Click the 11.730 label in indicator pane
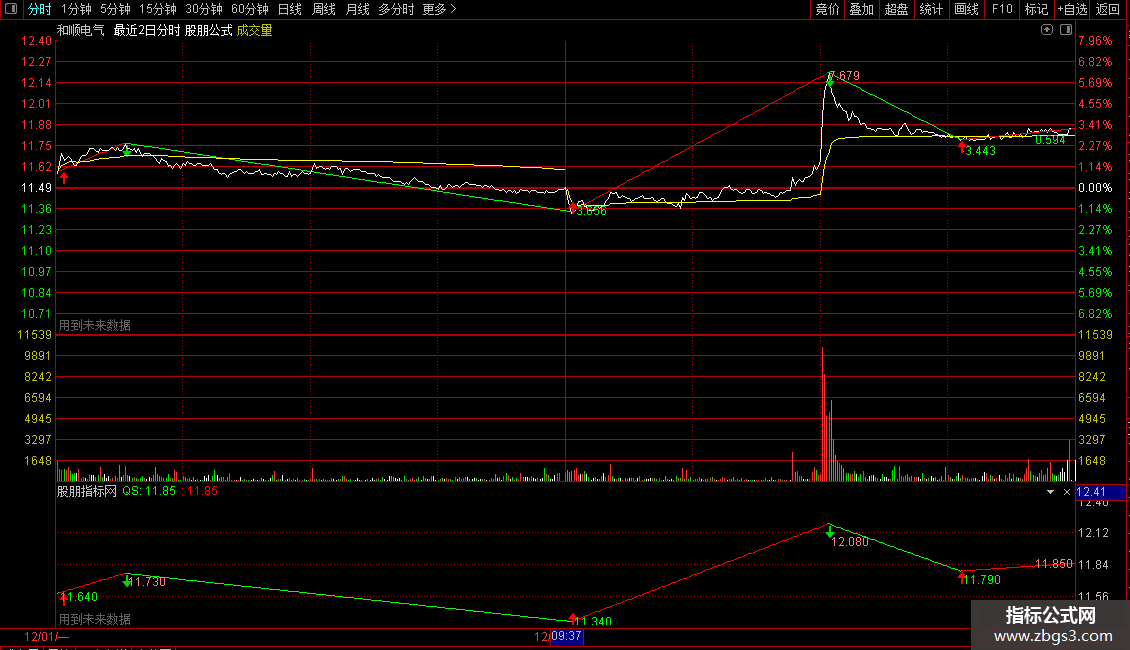Screen dimensions: 1130x650 tap(147, 582)
